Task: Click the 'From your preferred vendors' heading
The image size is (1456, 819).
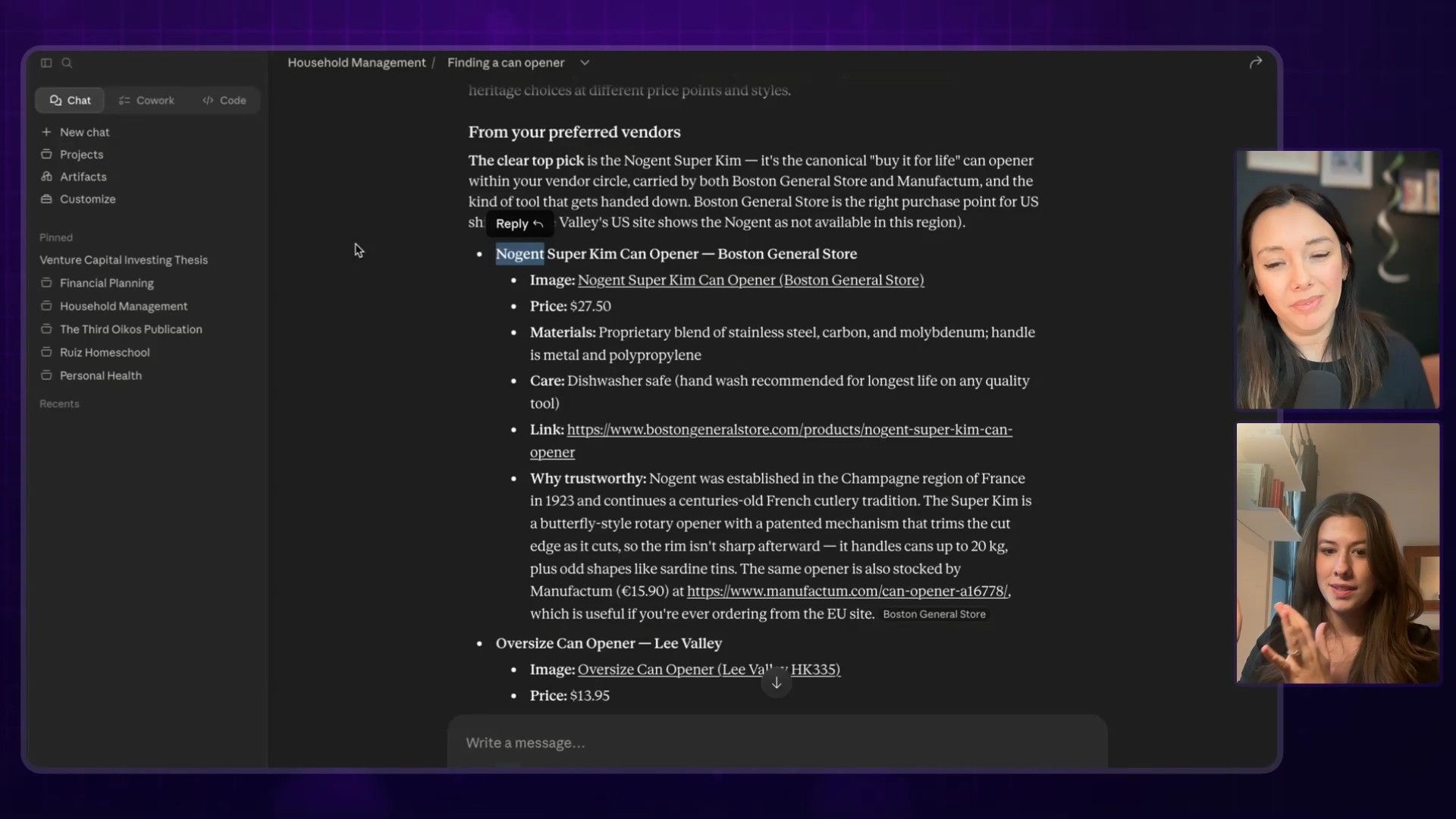Action: point(574,132)
